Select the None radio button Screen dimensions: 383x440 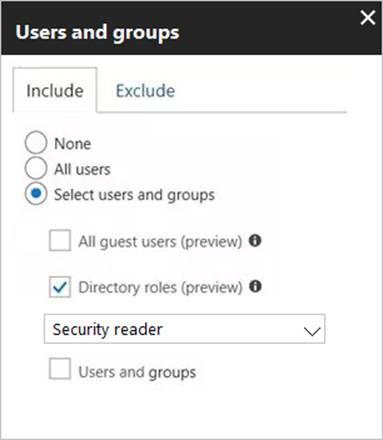[36, 142]
